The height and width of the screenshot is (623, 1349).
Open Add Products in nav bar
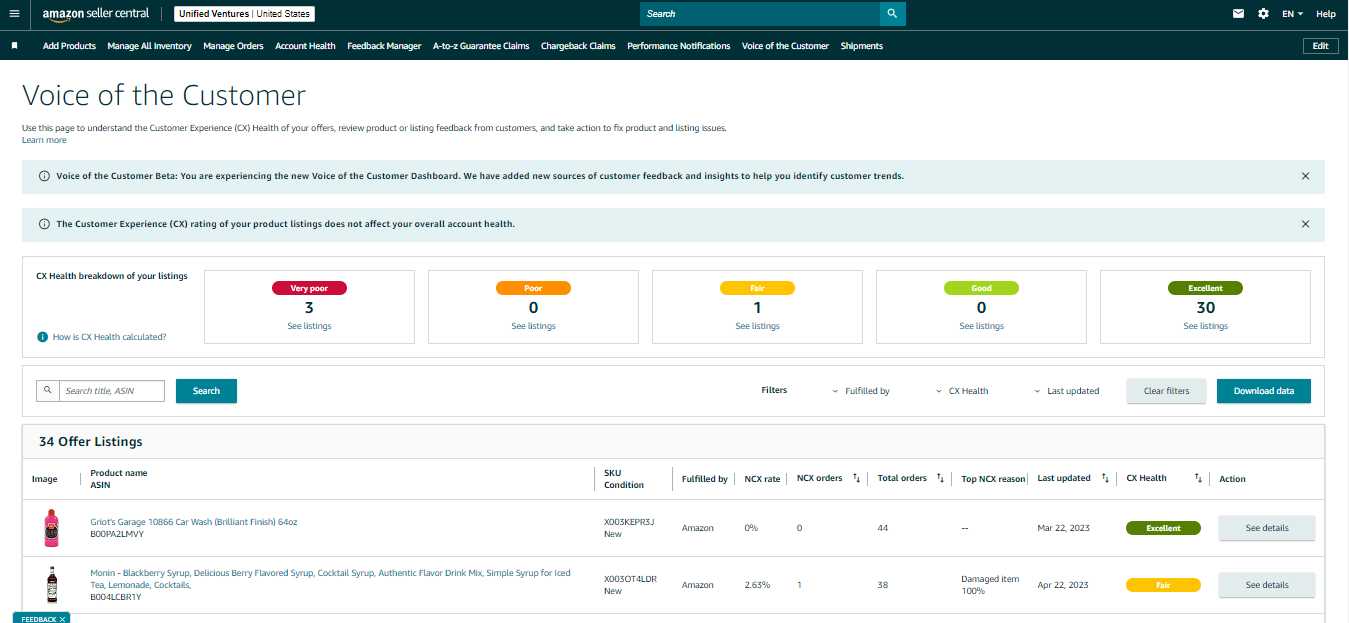(69, 46)
